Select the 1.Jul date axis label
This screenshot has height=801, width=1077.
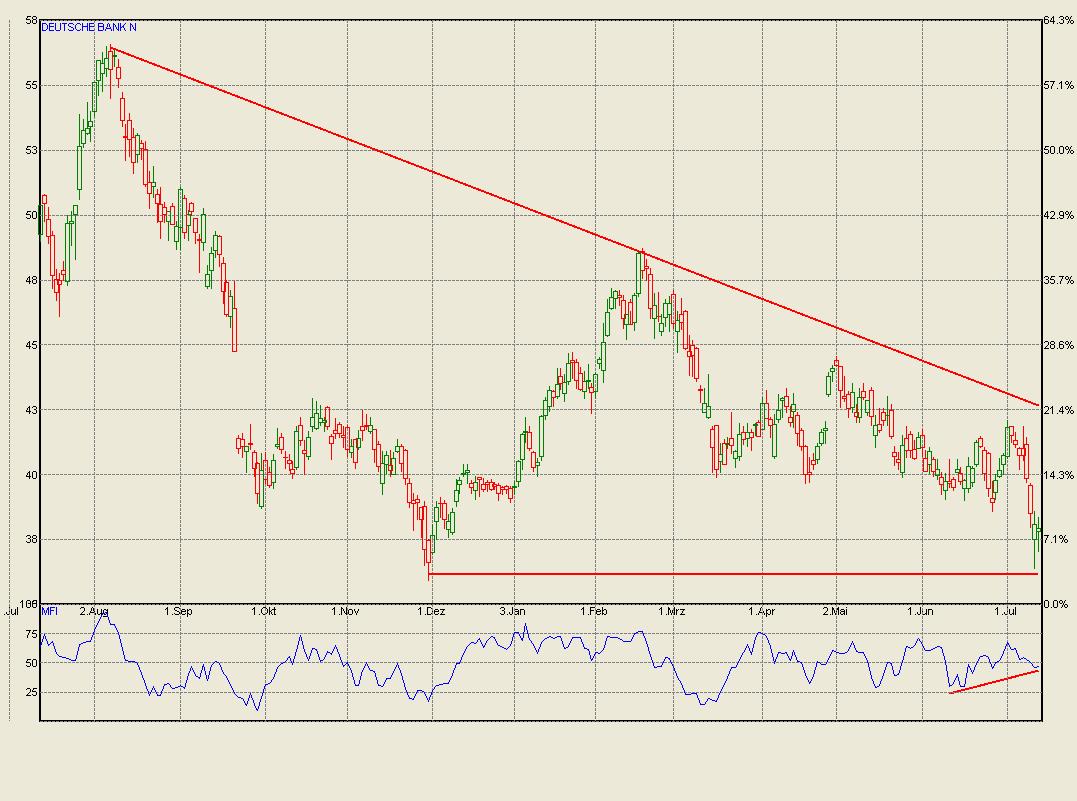tap(1006, 610)
